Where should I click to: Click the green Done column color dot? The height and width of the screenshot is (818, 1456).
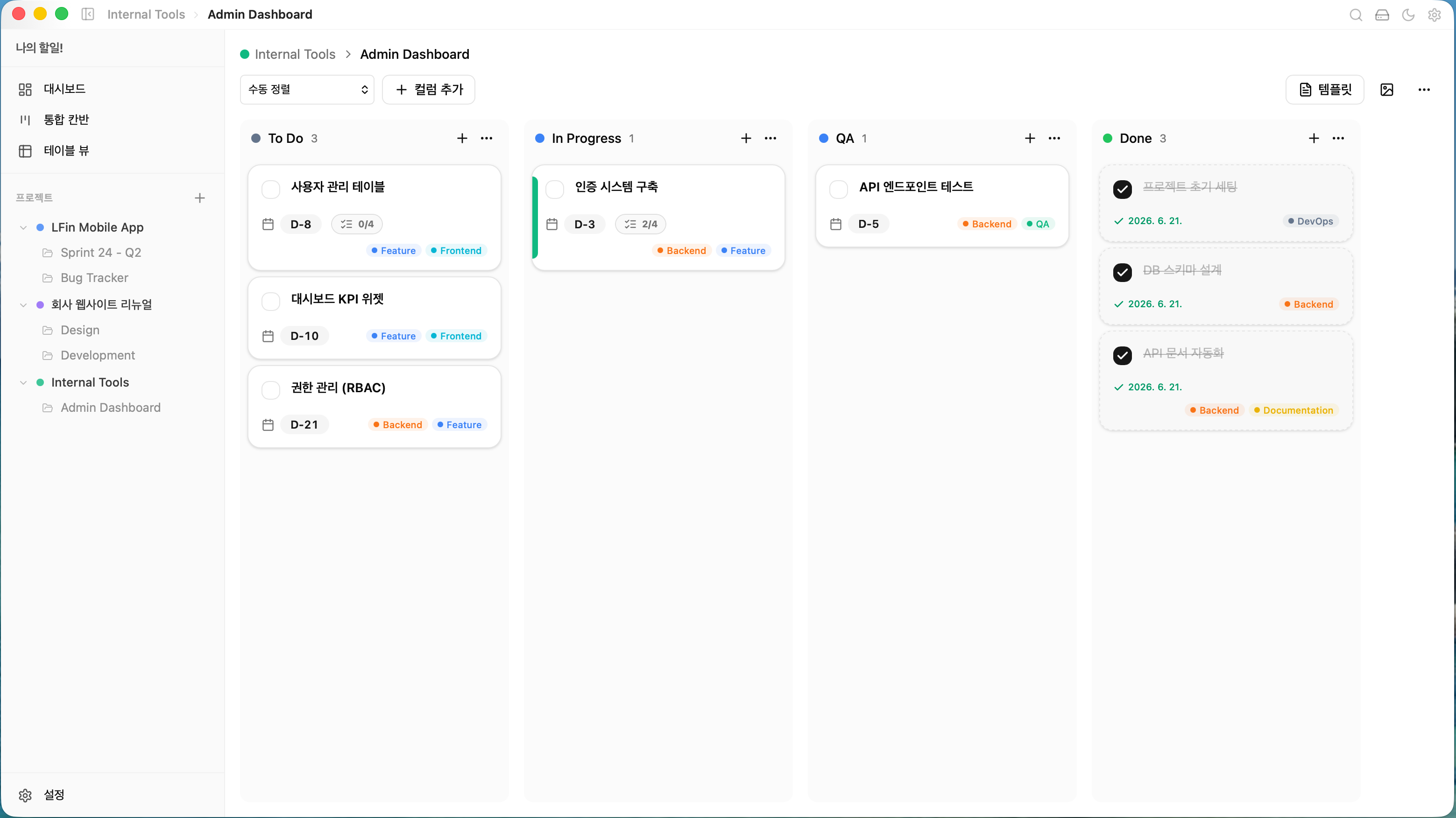1107,138
